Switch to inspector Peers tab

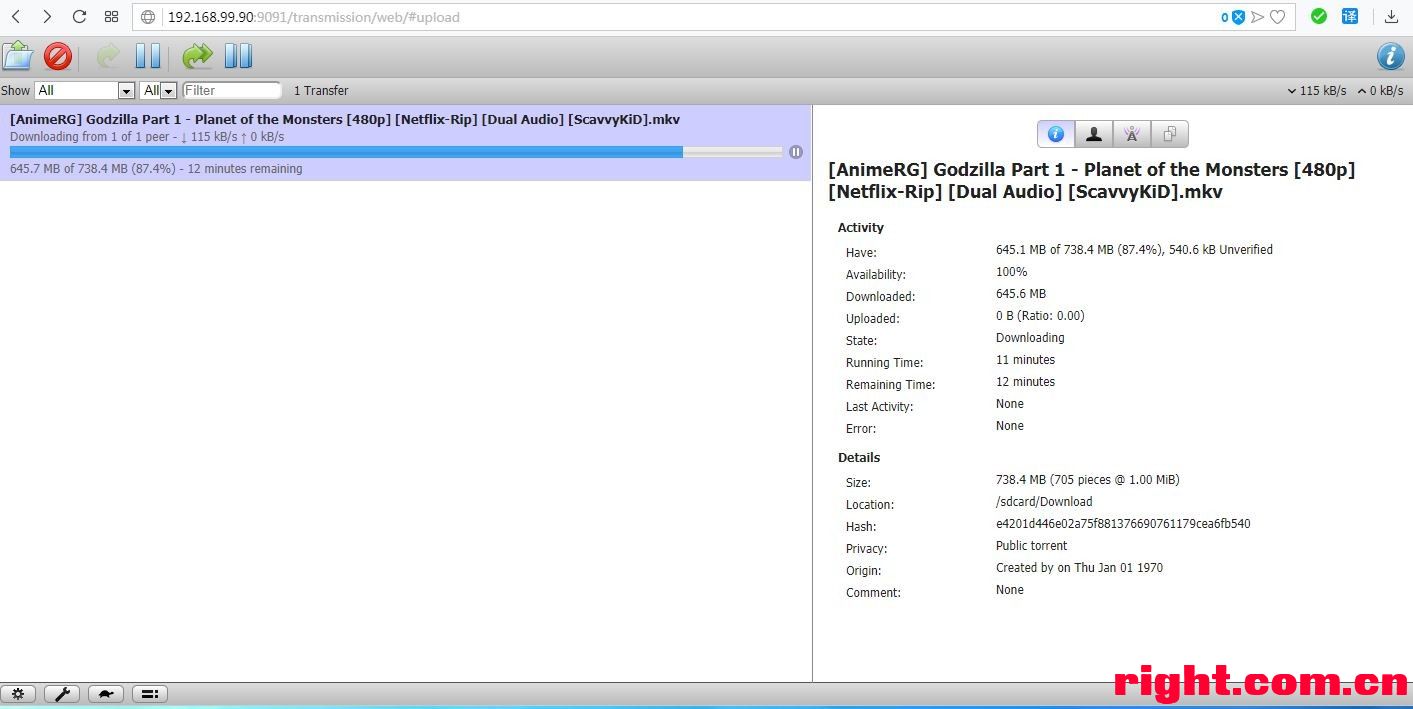coord(1094,134)
